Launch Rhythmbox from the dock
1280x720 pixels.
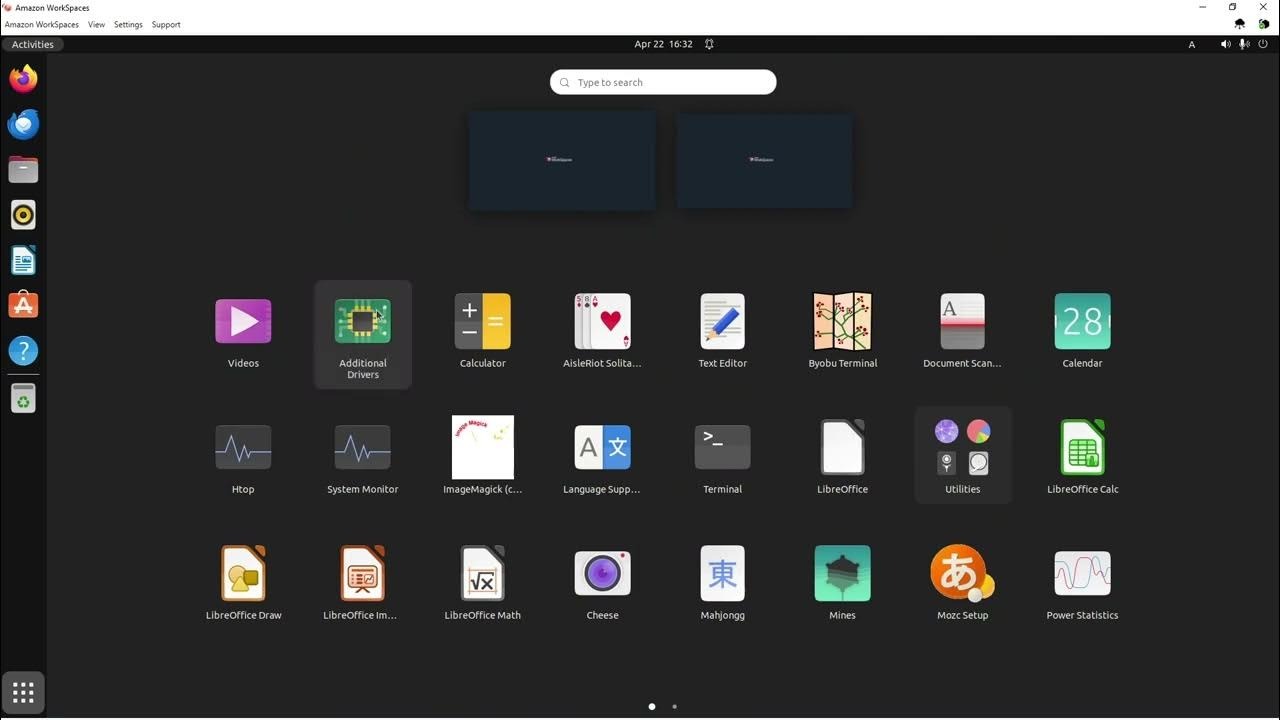click(23, 215)
